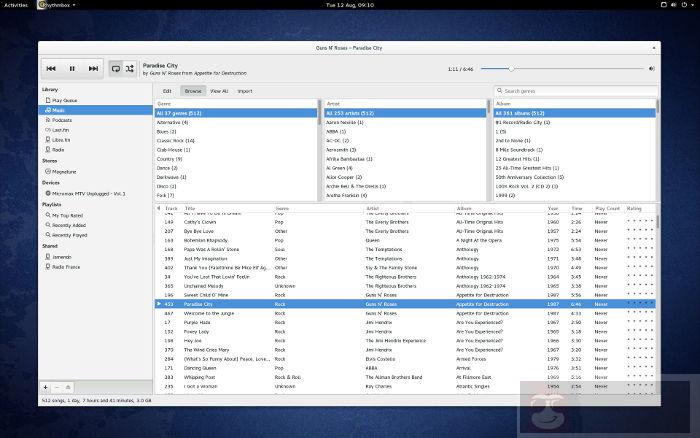The width and height of the screenshot is (700, 438).
Task: Open the Recently Played playlist
Action: pyautogui.click(x=95, y=235)
